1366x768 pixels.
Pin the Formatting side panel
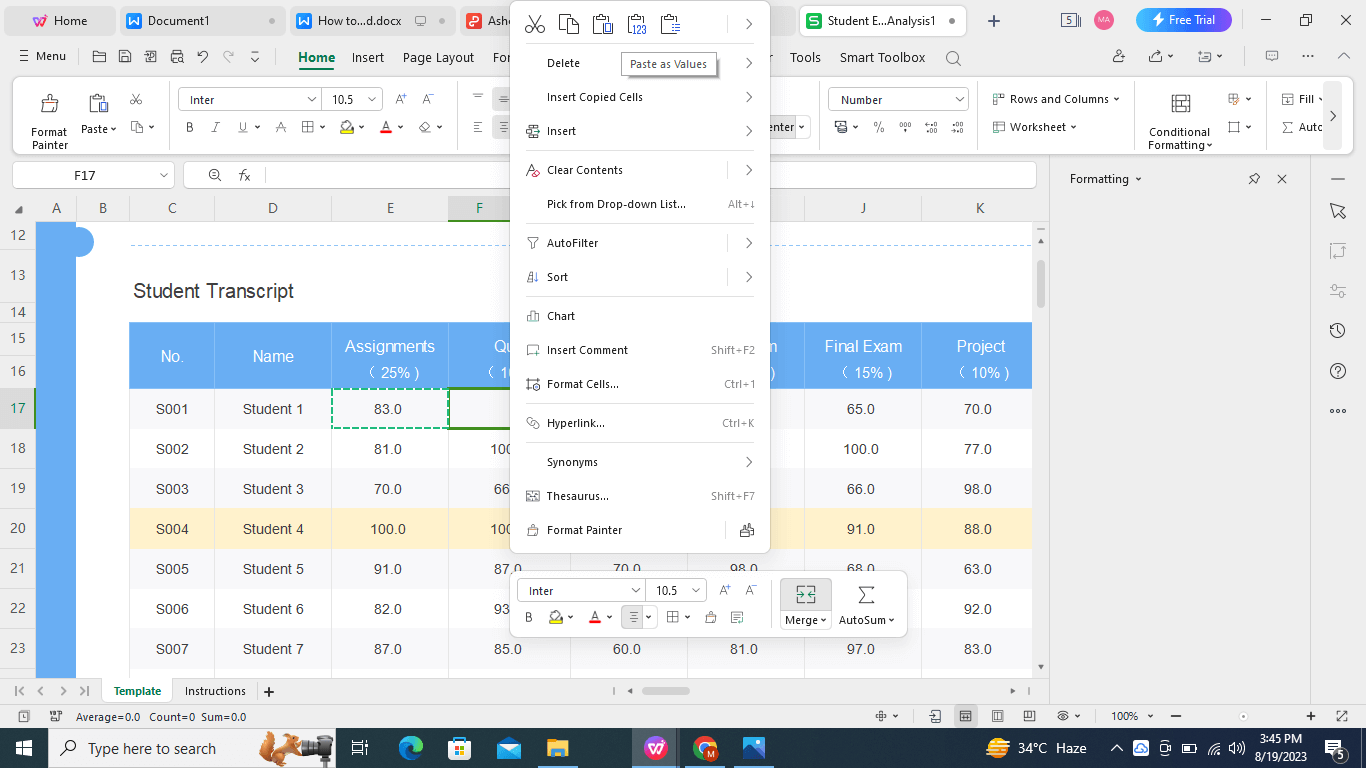click(x=1254, y=179)
